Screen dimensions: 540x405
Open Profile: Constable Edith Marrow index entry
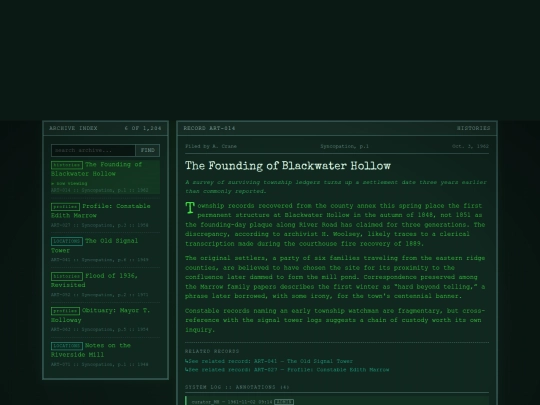105,215
